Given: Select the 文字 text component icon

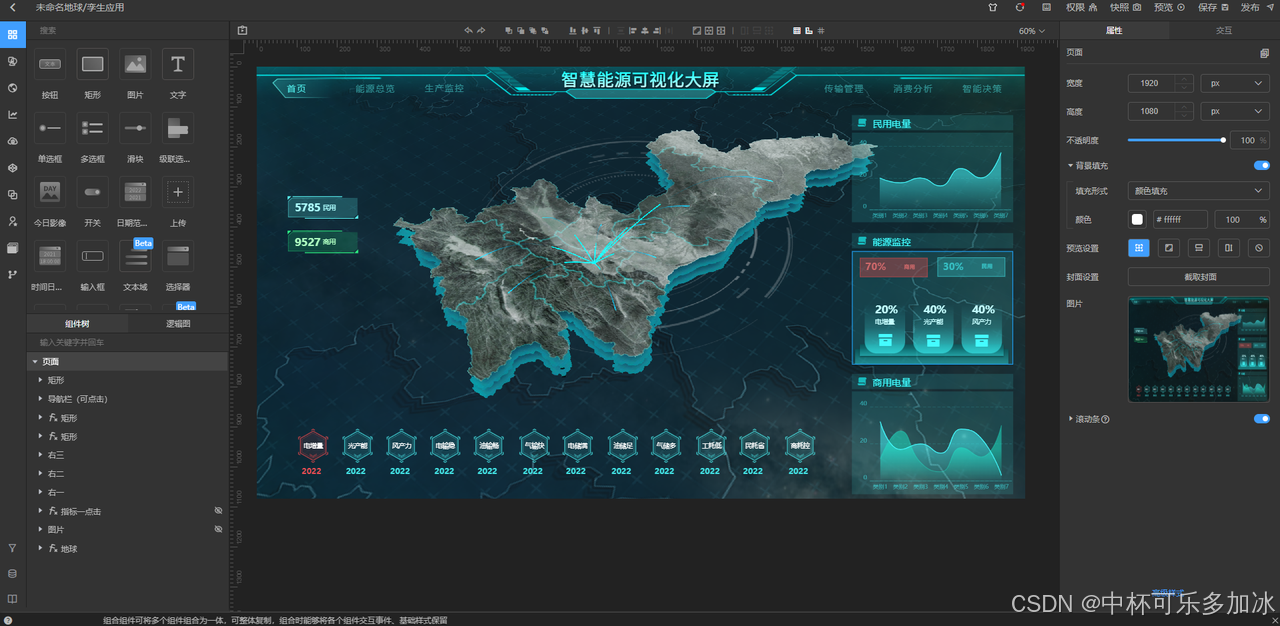Looking at the screenshot, I should pyautogui.click(x=178, y=64).
